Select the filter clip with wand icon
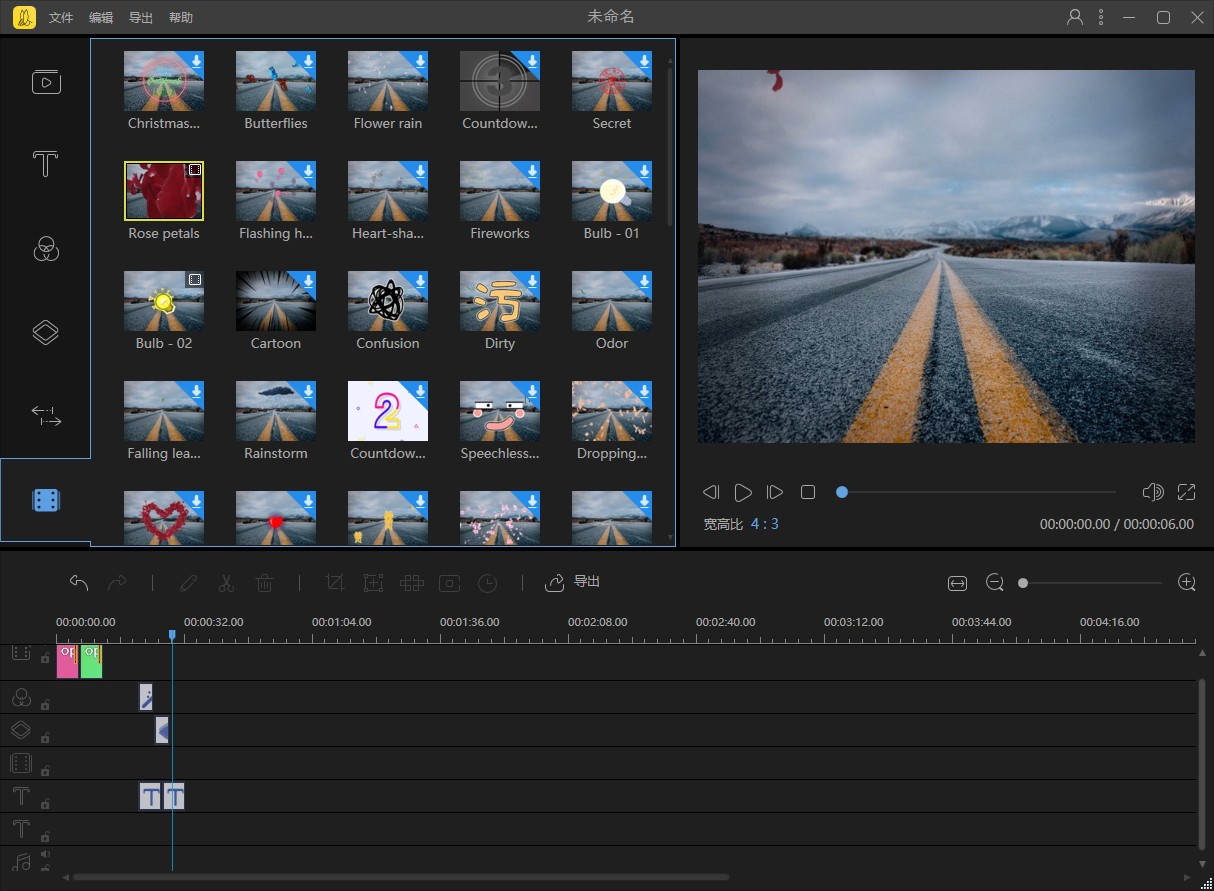1214x891 pixels. tap(146, 697)
